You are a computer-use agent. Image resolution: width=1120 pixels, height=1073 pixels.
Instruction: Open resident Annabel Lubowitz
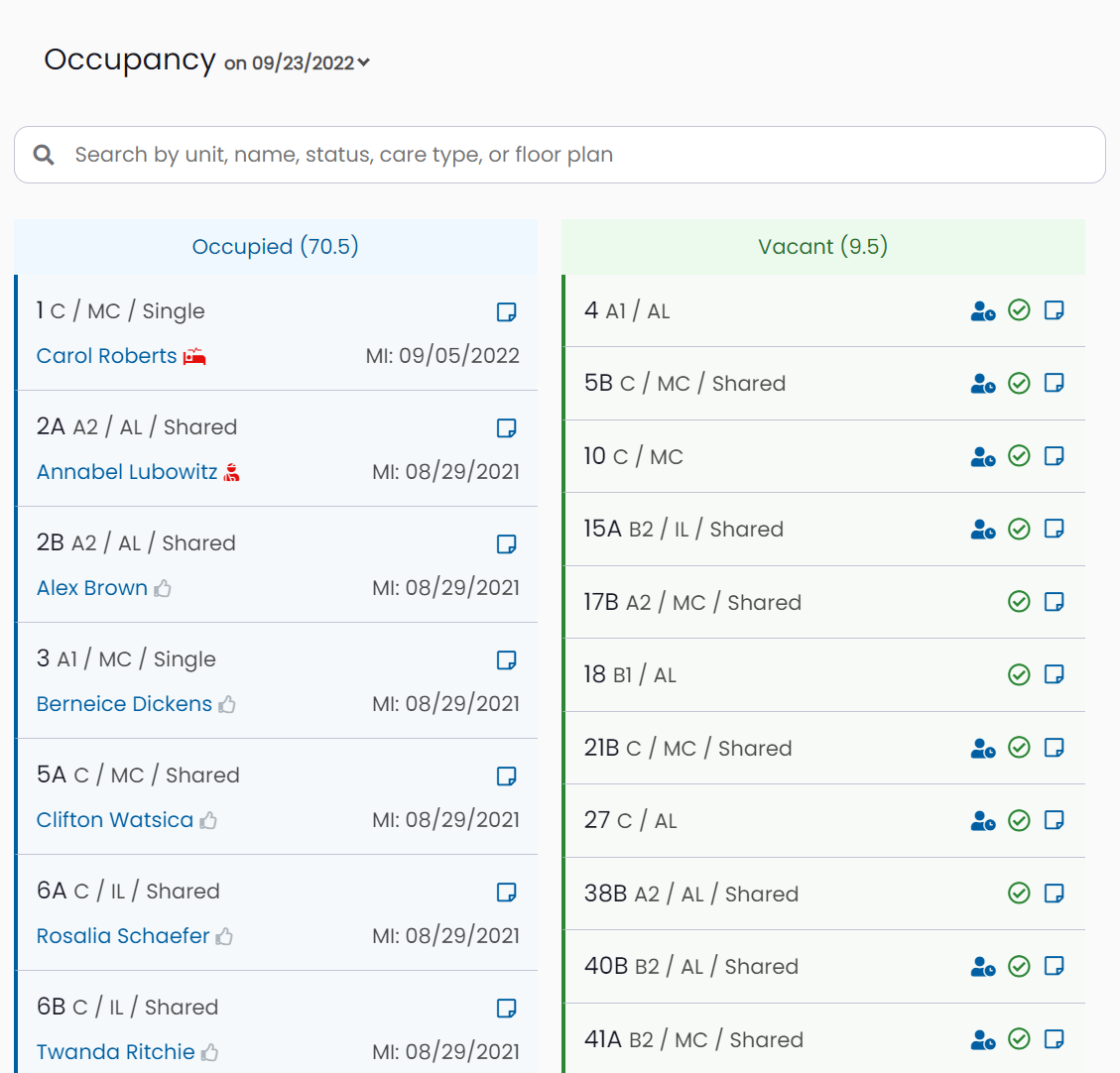tap(127, 472)
